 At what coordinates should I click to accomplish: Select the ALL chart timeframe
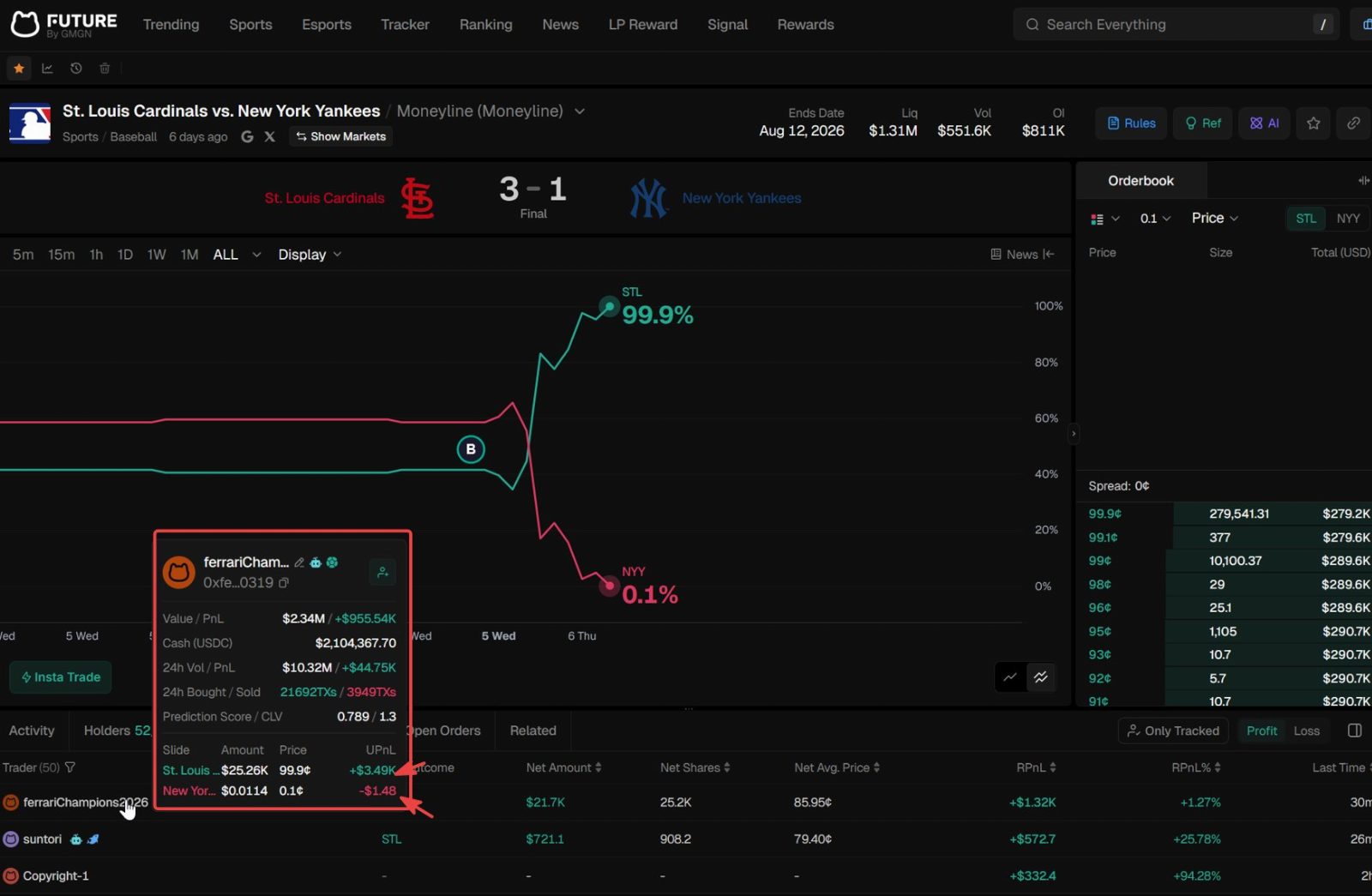(226, 255)
